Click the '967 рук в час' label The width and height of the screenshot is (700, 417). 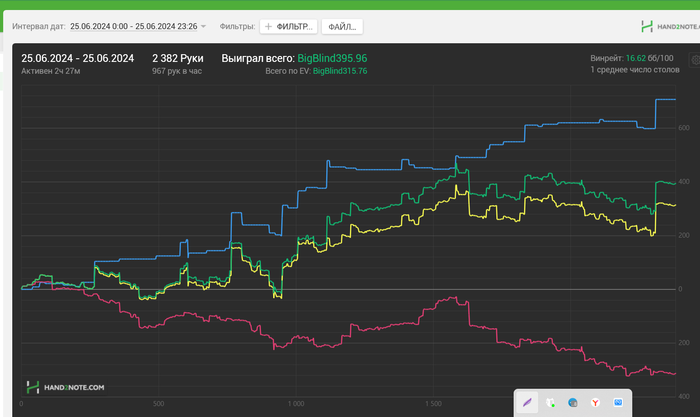[177, 71]
